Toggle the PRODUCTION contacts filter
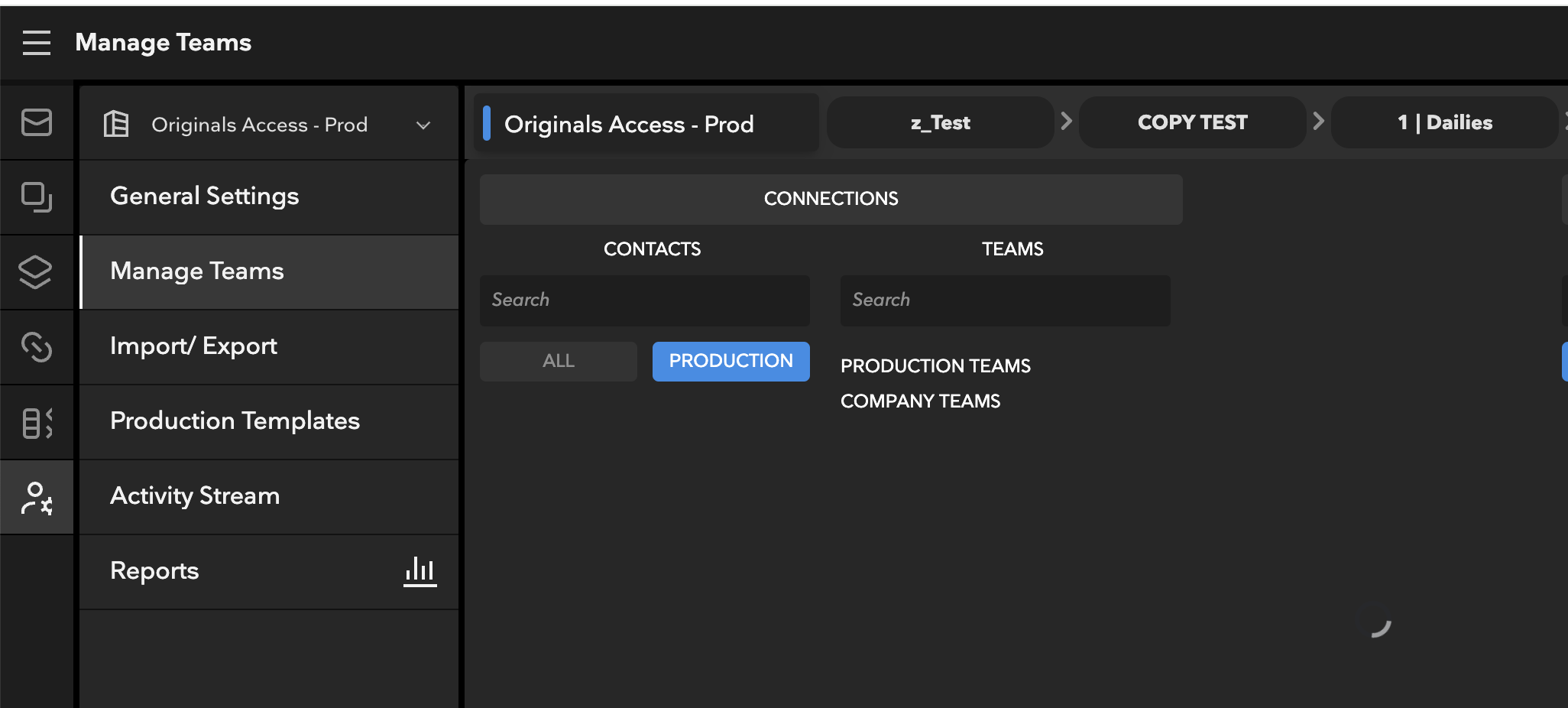This screenshot has height=708, width=1568. 731,362
